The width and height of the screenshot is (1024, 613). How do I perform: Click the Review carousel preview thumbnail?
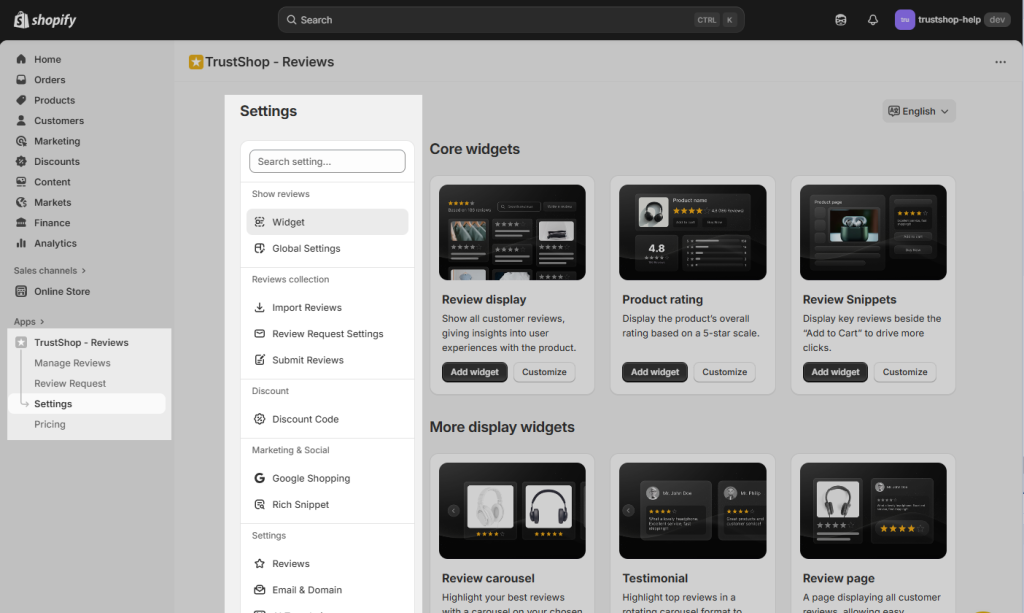[512, 510]
